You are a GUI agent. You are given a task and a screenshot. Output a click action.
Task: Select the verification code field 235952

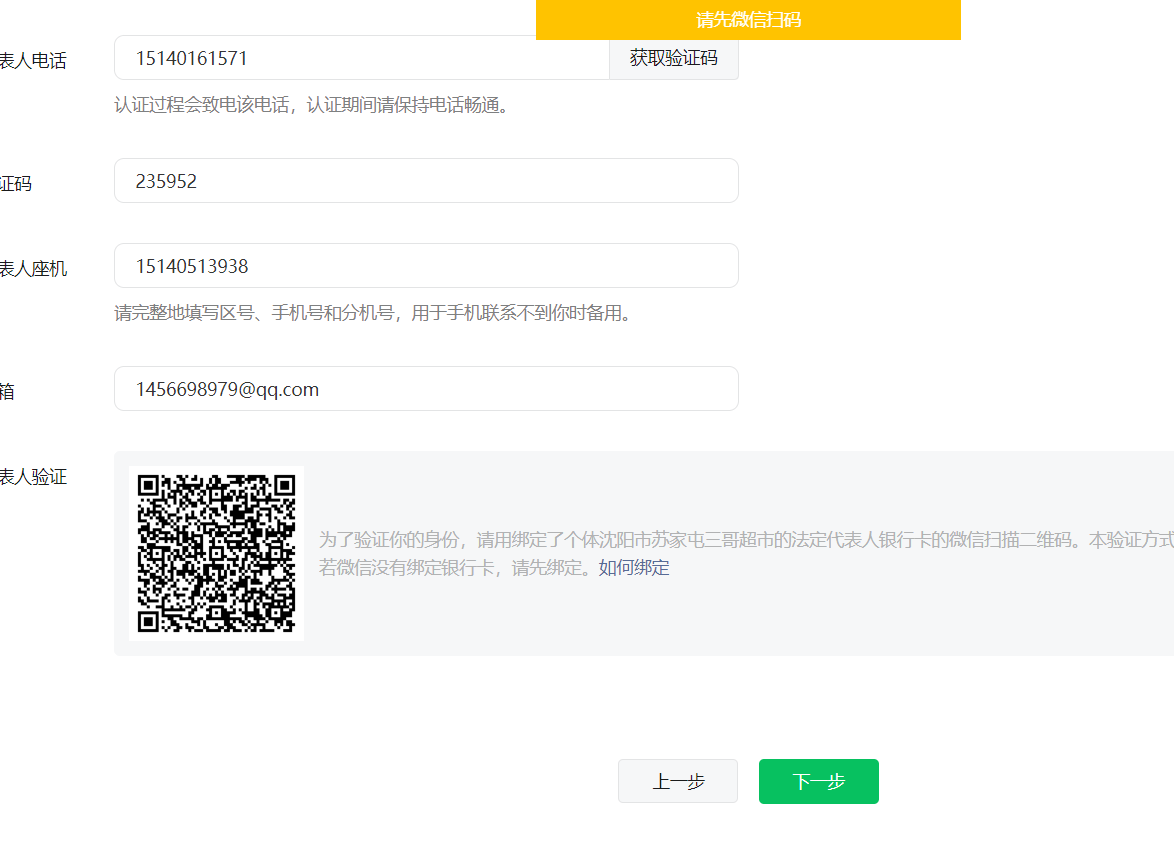click(x=426, y=180)
